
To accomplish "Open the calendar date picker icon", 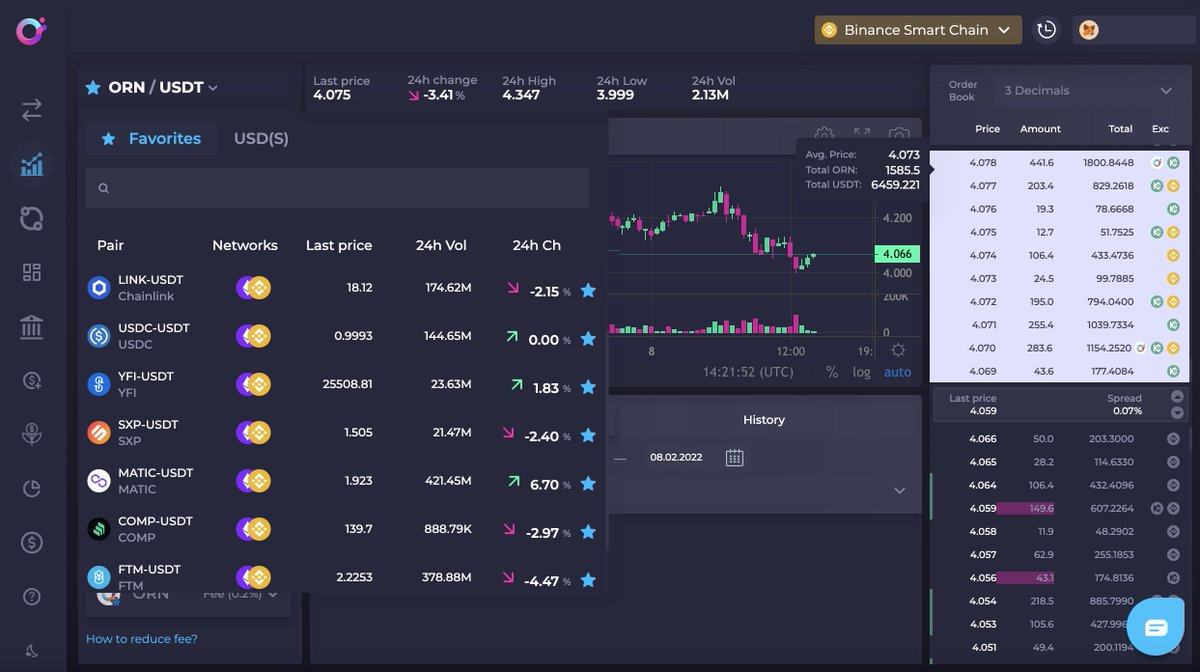I will coord(734,457).
